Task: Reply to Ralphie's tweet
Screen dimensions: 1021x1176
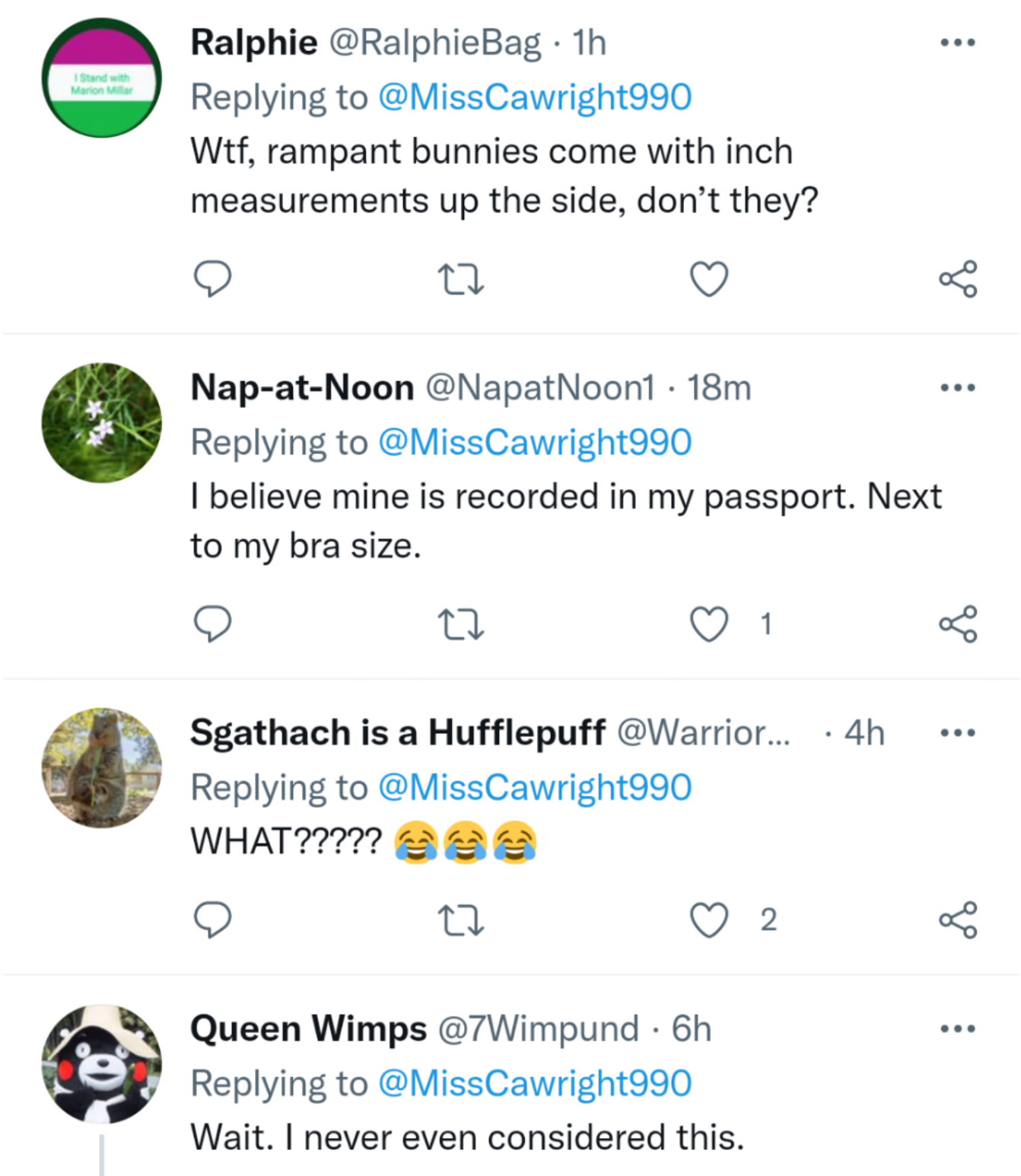Action: tap(212, 279)
